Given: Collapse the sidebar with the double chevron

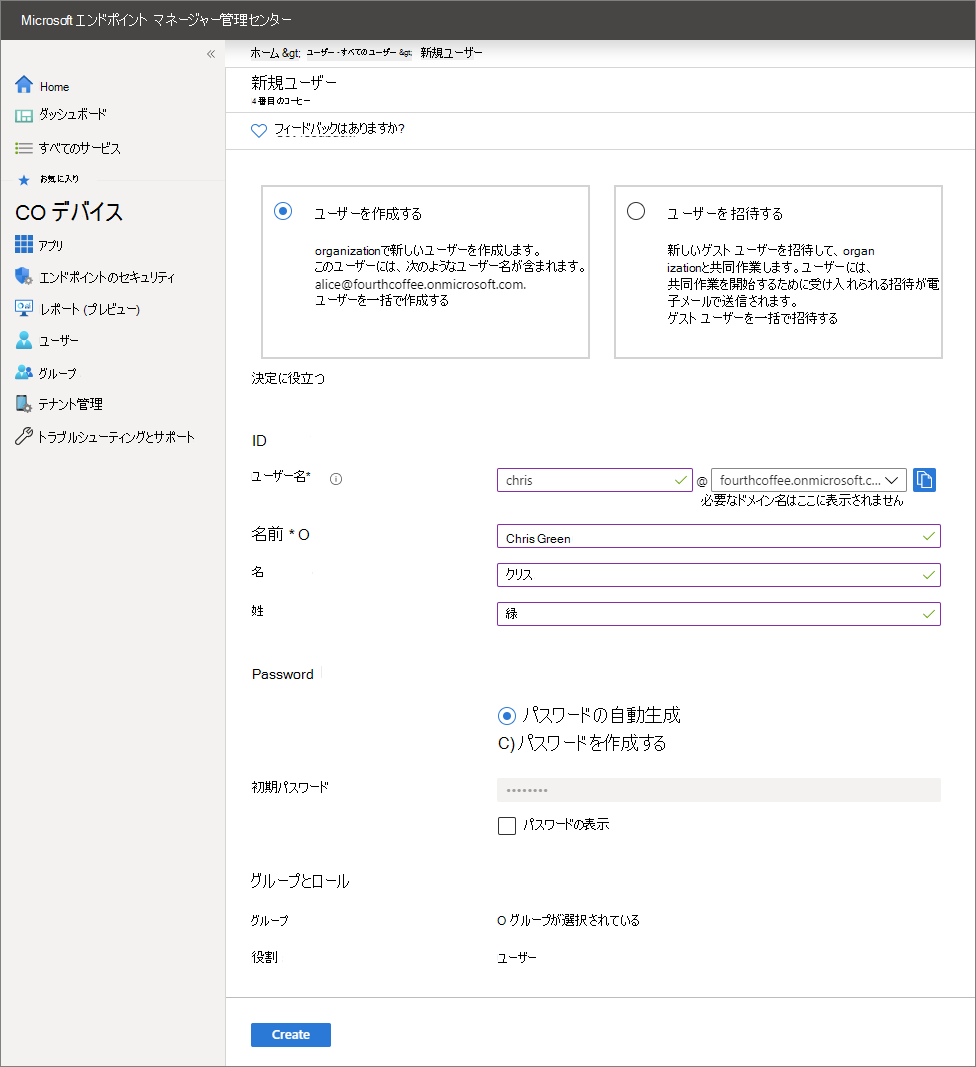Looking at the screenshot, I should pos(211,54).
